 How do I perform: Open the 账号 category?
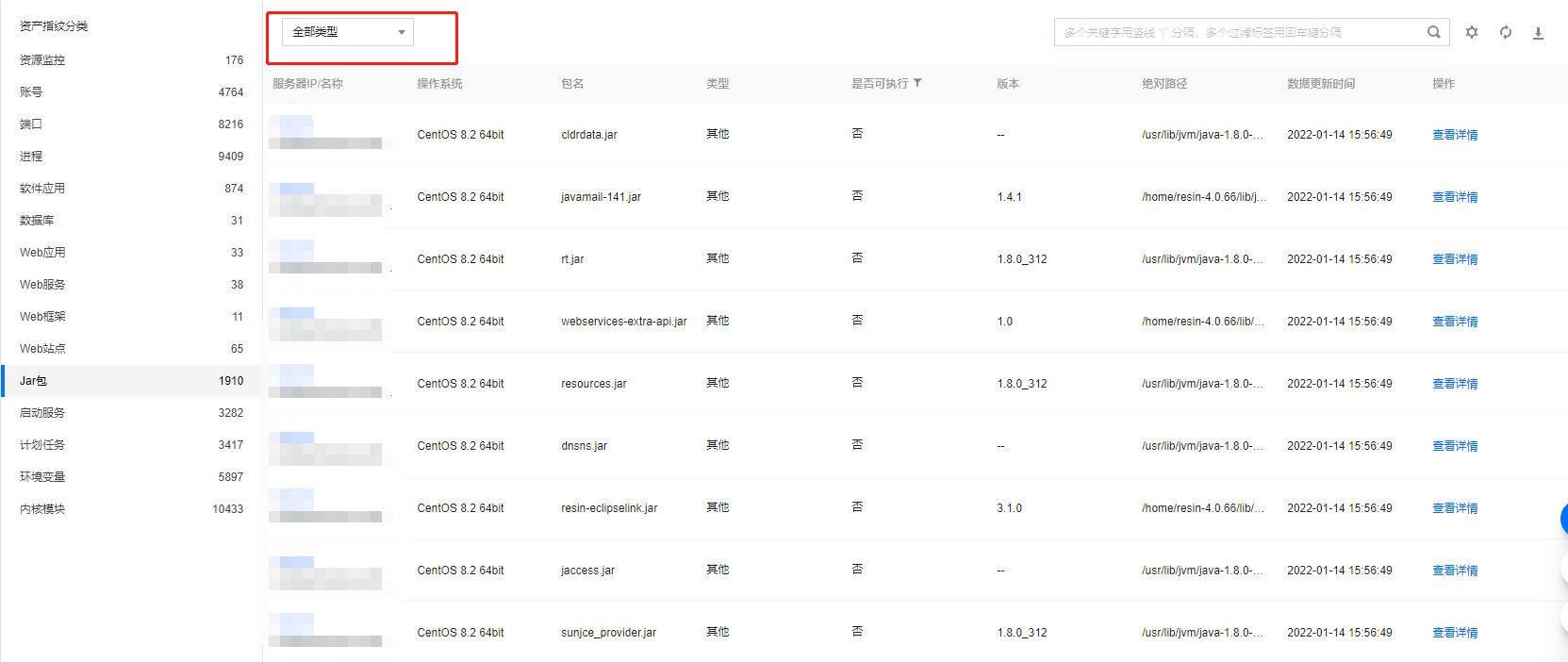[x=31, y=92]
